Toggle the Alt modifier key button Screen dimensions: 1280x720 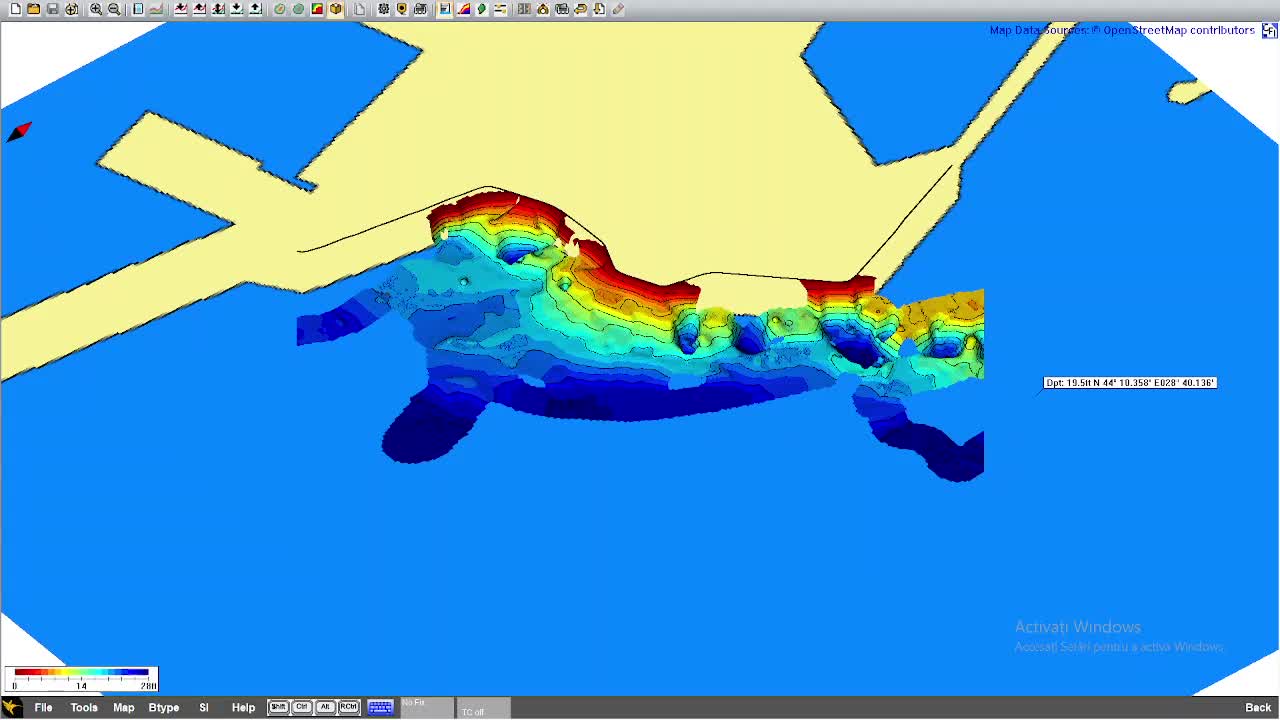coord(325,707)
